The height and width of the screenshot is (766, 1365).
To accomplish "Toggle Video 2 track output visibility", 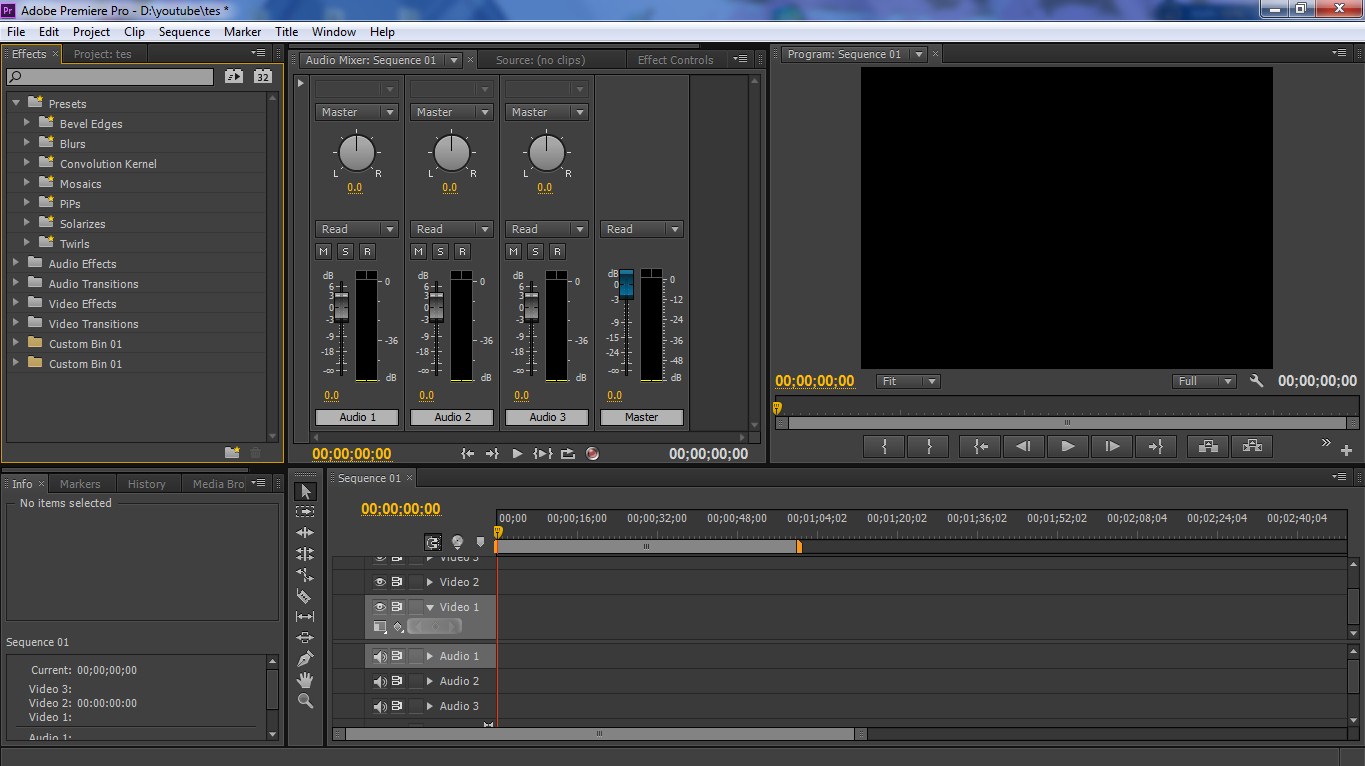I will 379,581.
